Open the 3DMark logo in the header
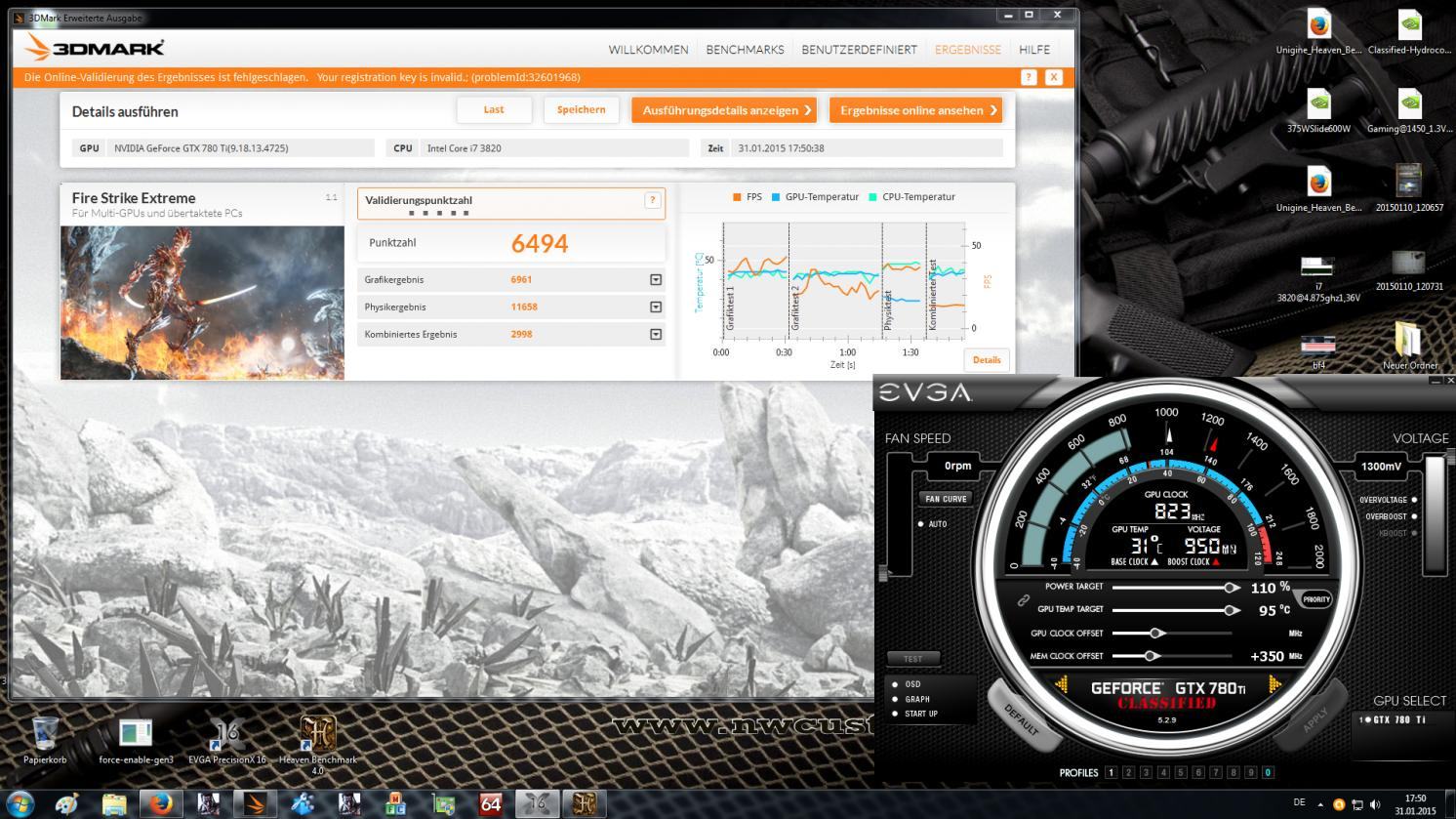This screenshot has height=819, width=1456. pyautogui.click(x=95, y=48)
